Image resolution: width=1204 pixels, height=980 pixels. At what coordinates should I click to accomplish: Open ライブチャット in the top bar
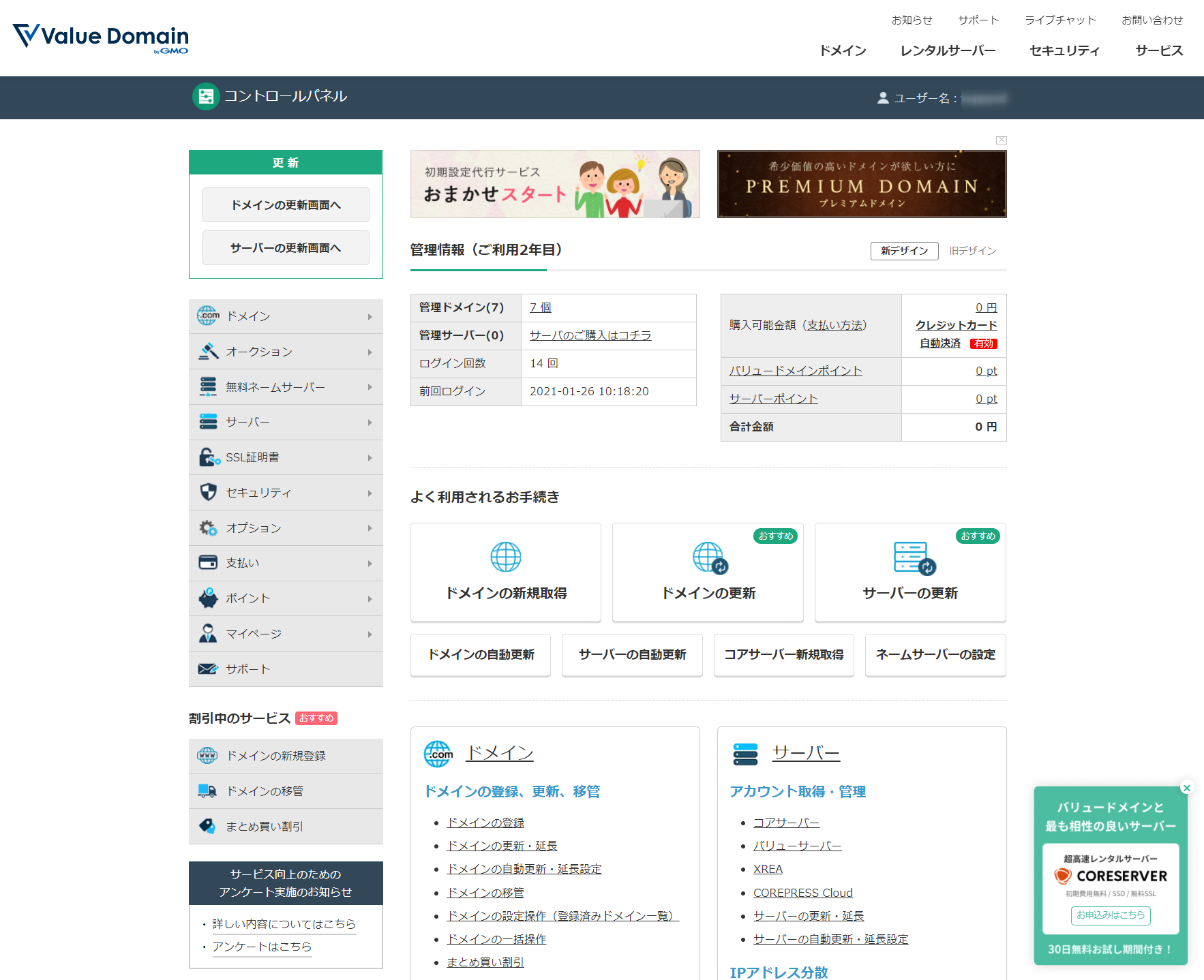pos(1060,20)
